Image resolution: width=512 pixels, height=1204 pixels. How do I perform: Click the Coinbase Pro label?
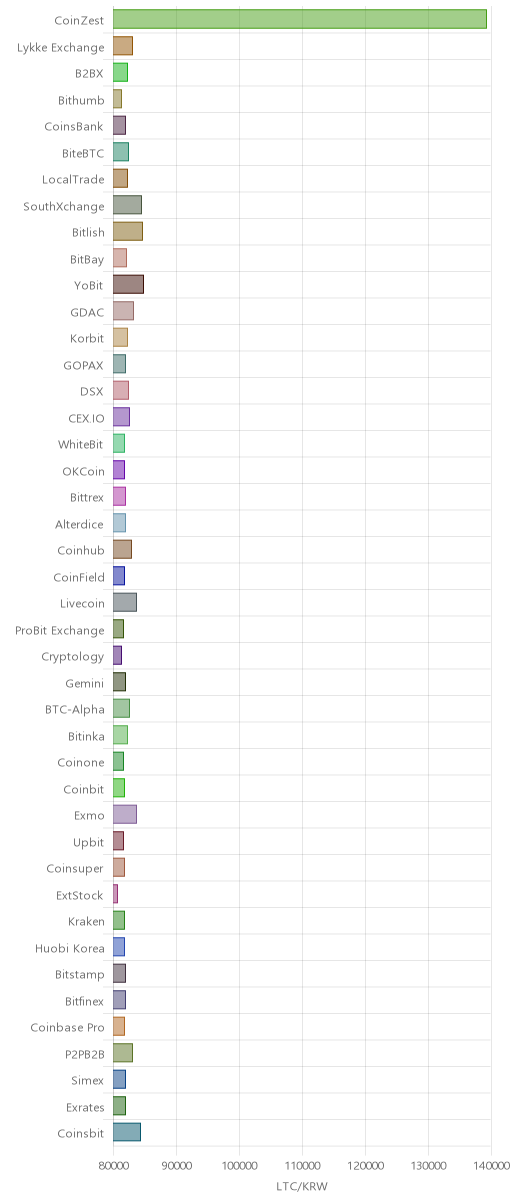tap(67, 1027)
